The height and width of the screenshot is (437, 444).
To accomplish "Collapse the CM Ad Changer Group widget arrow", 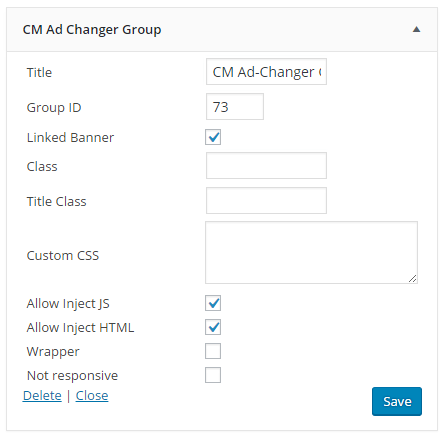I will tap(416, 29).
